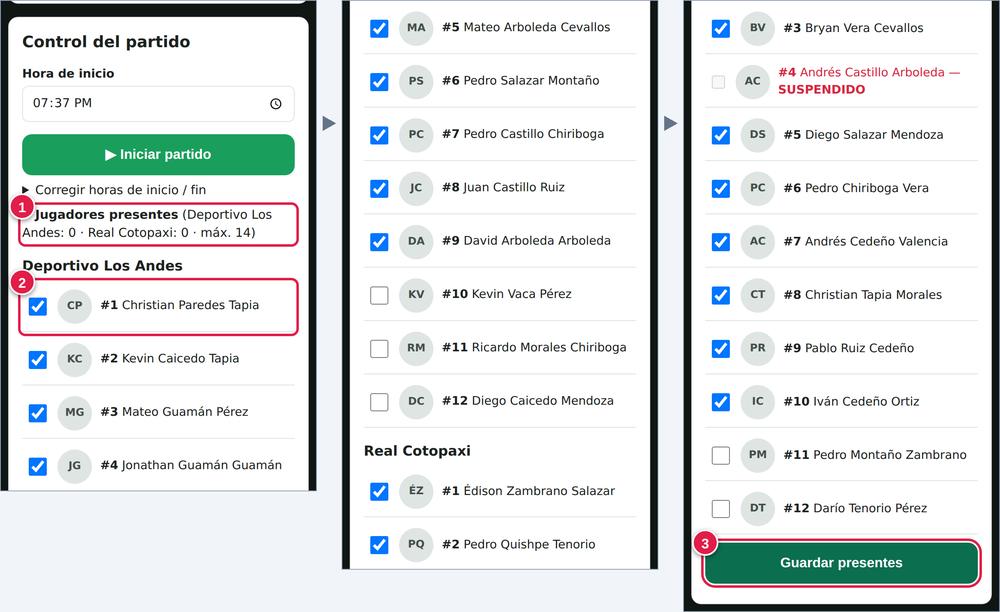Select the MG avatar of Mateo Guamán Pérez

[x=75, y=412]
